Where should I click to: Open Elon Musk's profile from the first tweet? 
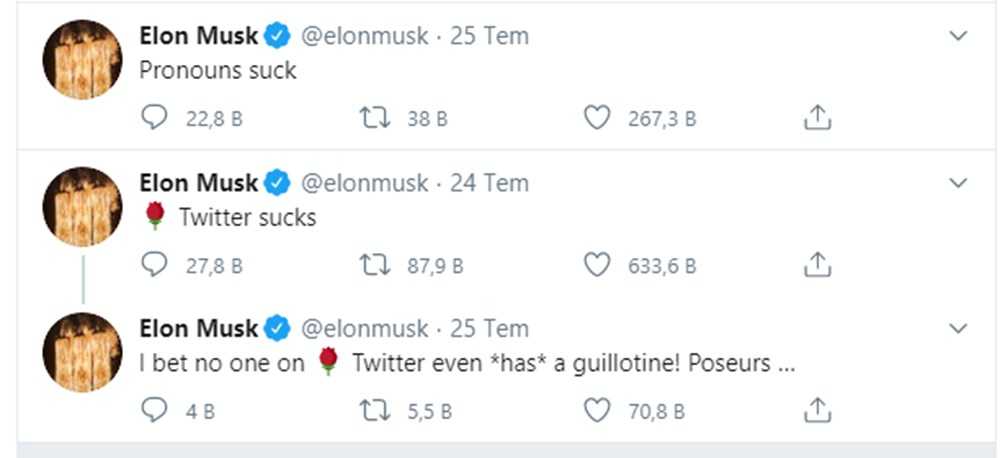coord(199,36)
